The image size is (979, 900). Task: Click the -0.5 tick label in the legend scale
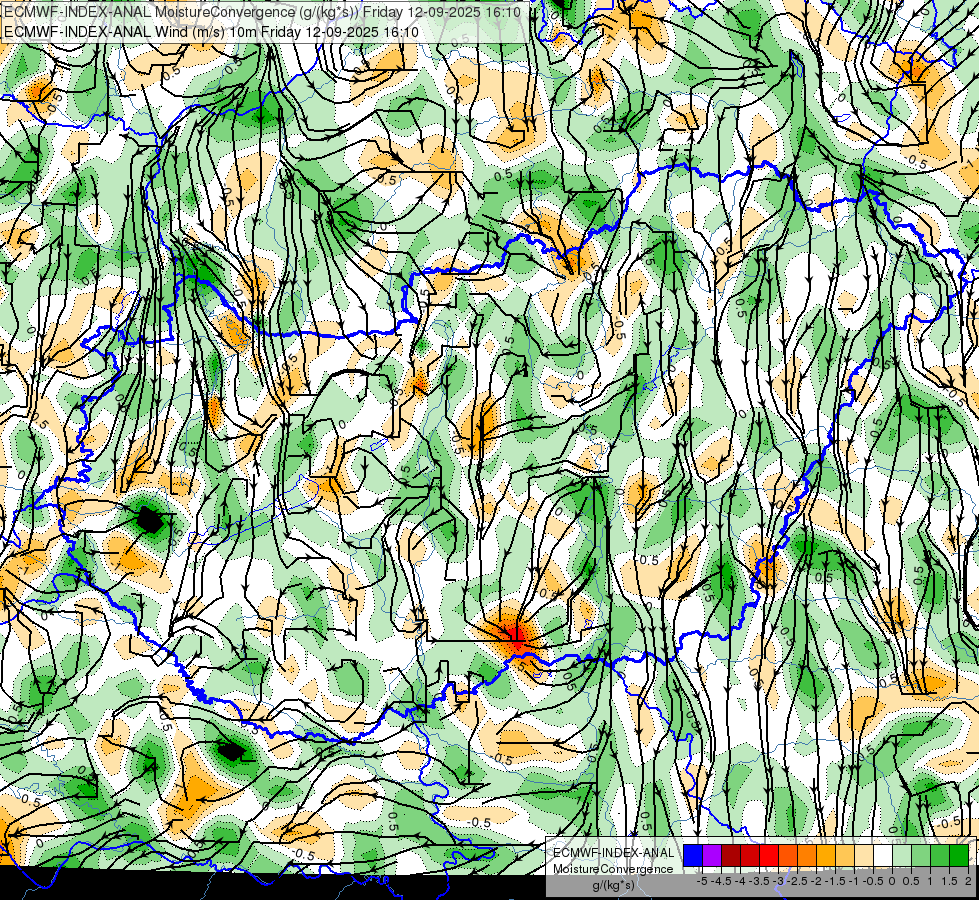pos(873,881)
